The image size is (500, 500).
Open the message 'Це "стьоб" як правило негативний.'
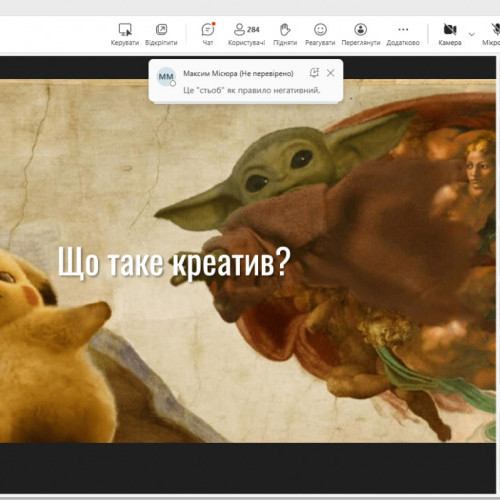click(x=252, y=90)
